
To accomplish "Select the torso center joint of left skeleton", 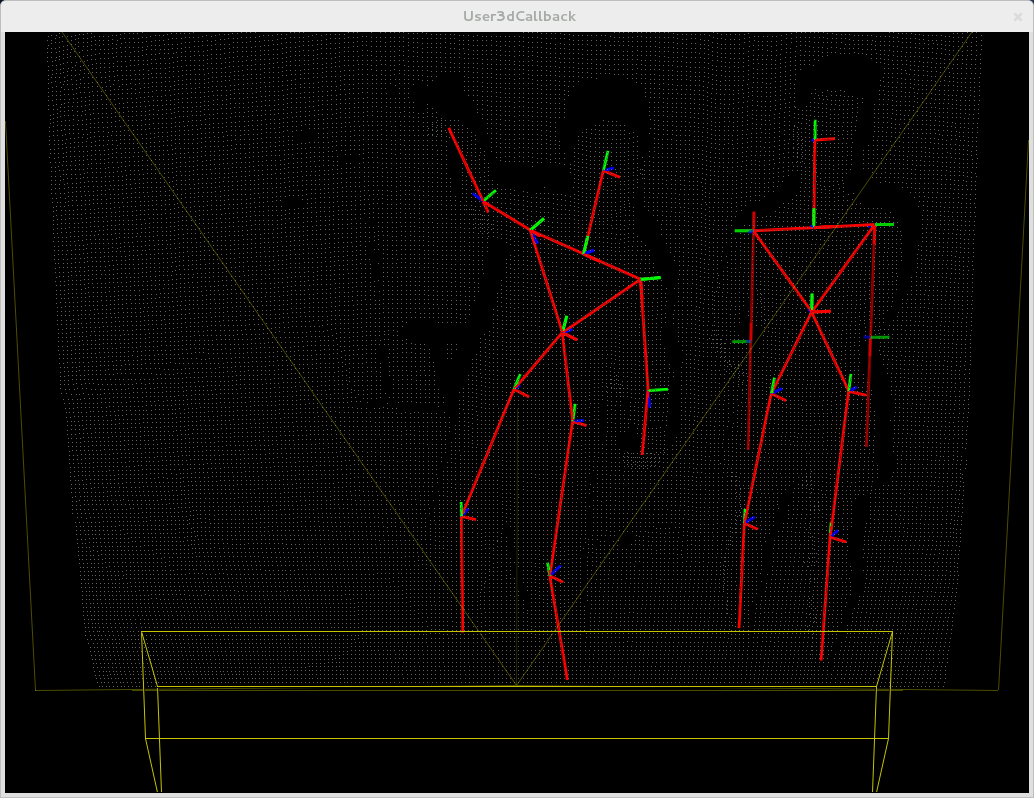I will tap(563, 331).
